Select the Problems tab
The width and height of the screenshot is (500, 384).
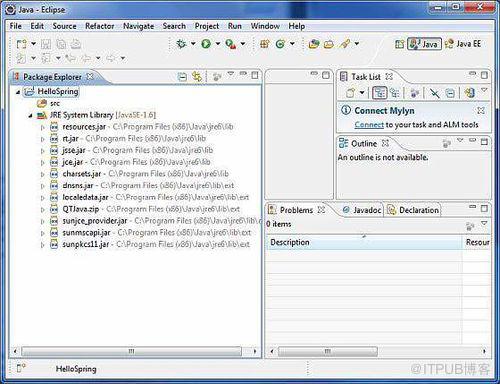(296, 210)
